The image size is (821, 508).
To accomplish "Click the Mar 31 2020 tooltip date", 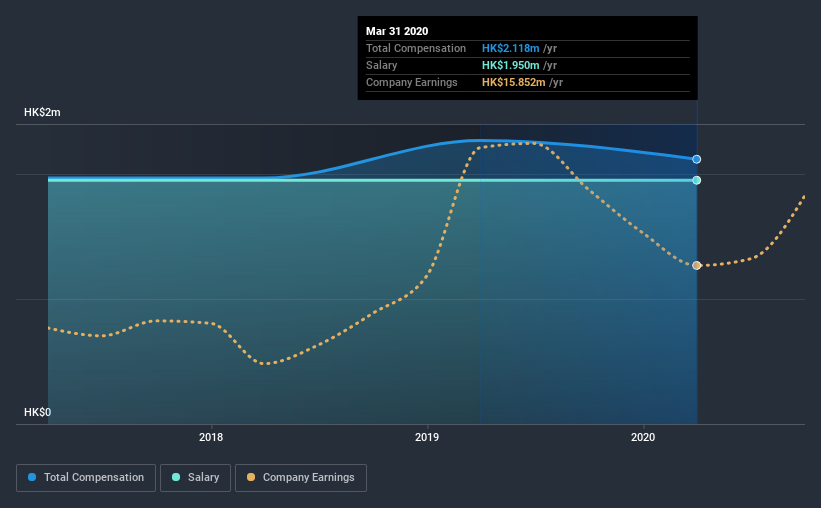I will tap(397, 31).
